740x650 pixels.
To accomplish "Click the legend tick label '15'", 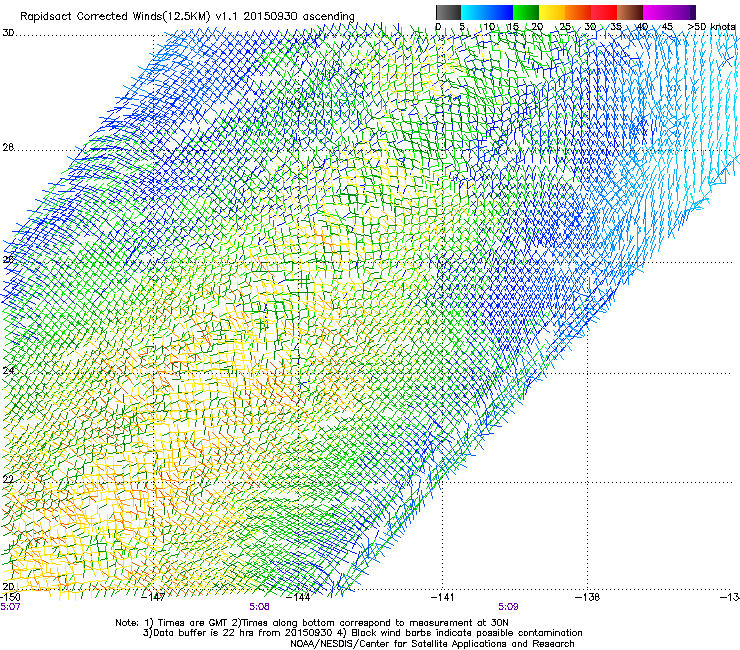I will (x=513, y=27).
